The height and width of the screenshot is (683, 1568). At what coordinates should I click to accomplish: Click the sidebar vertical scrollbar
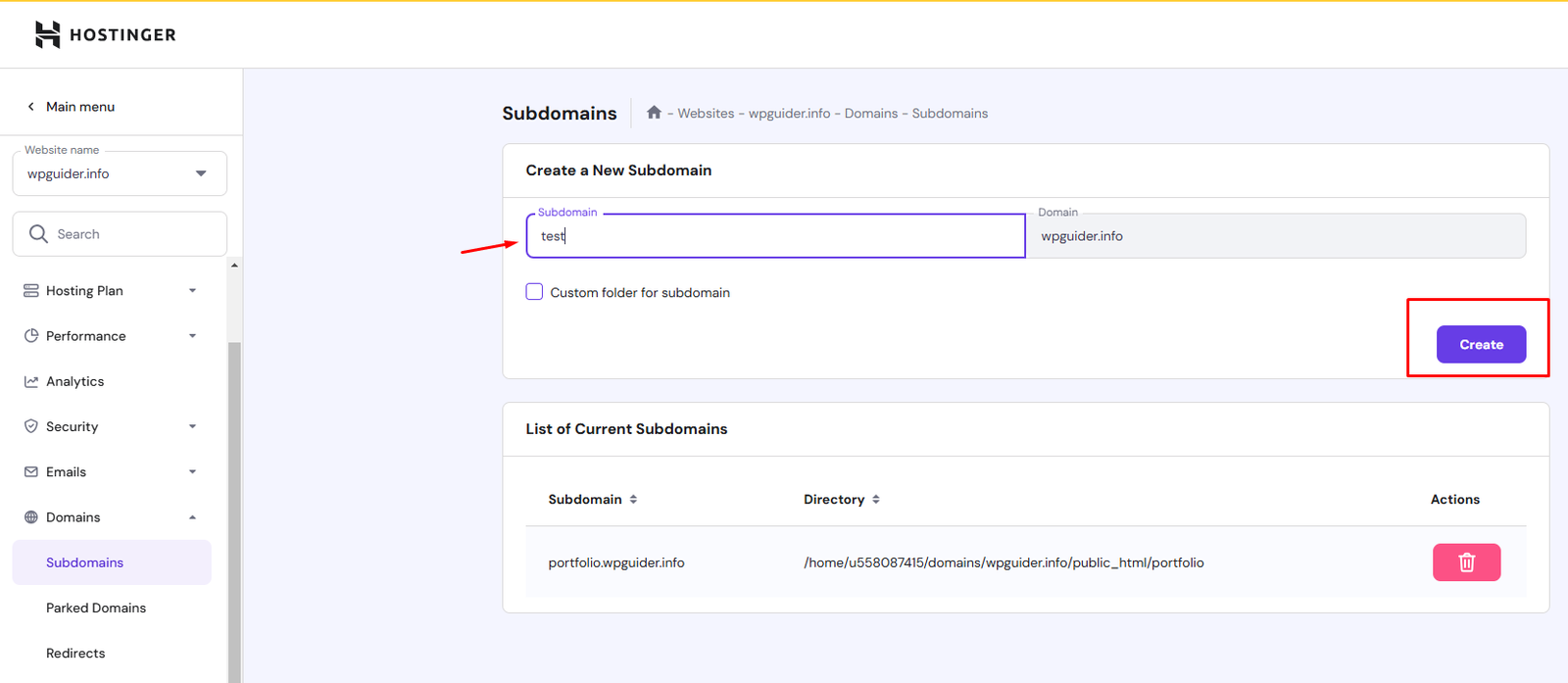pyautogui.click(x=234, y=512)
